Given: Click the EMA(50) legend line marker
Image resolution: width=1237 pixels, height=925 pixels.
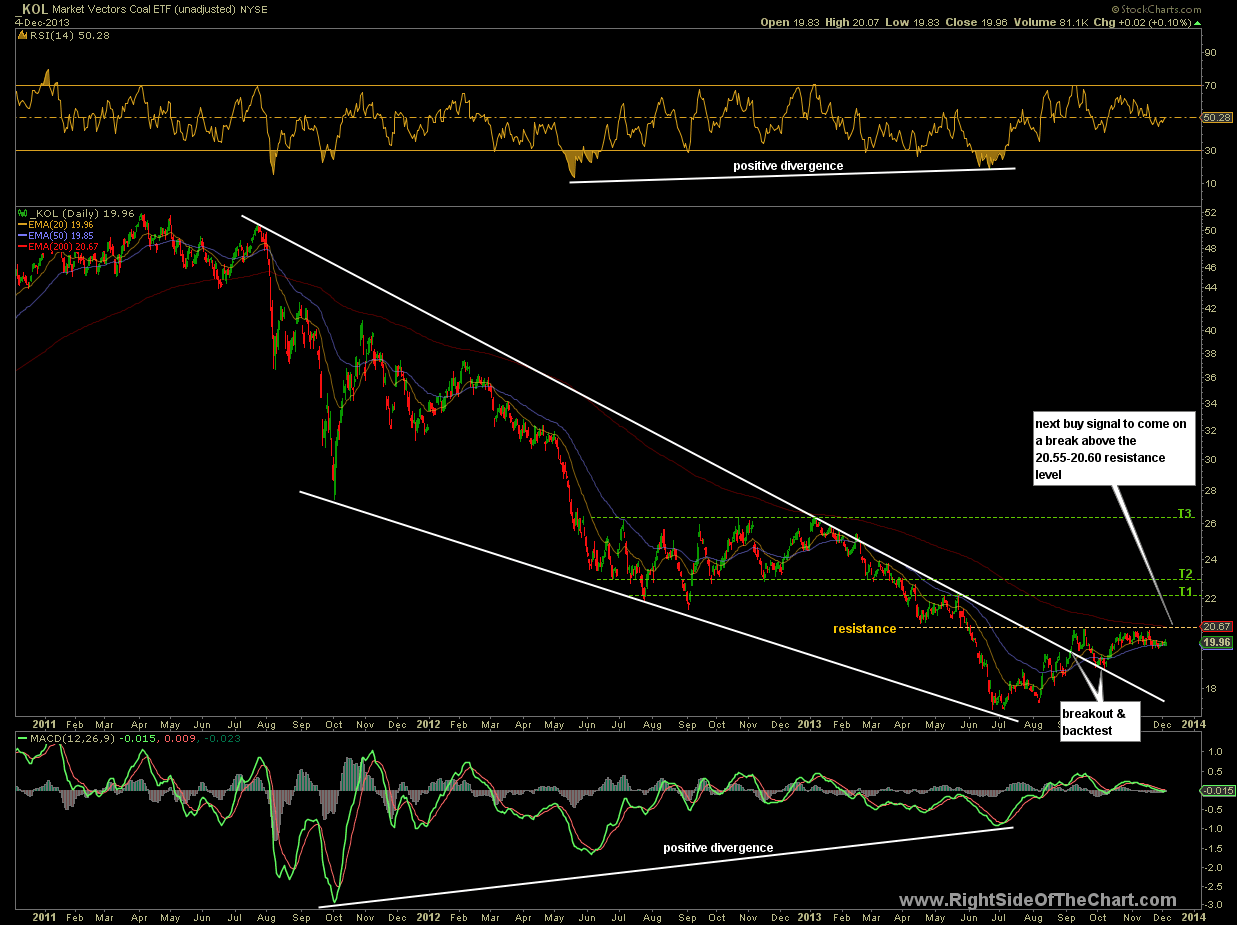Looking at the screenshot, I should click(23, 236).
